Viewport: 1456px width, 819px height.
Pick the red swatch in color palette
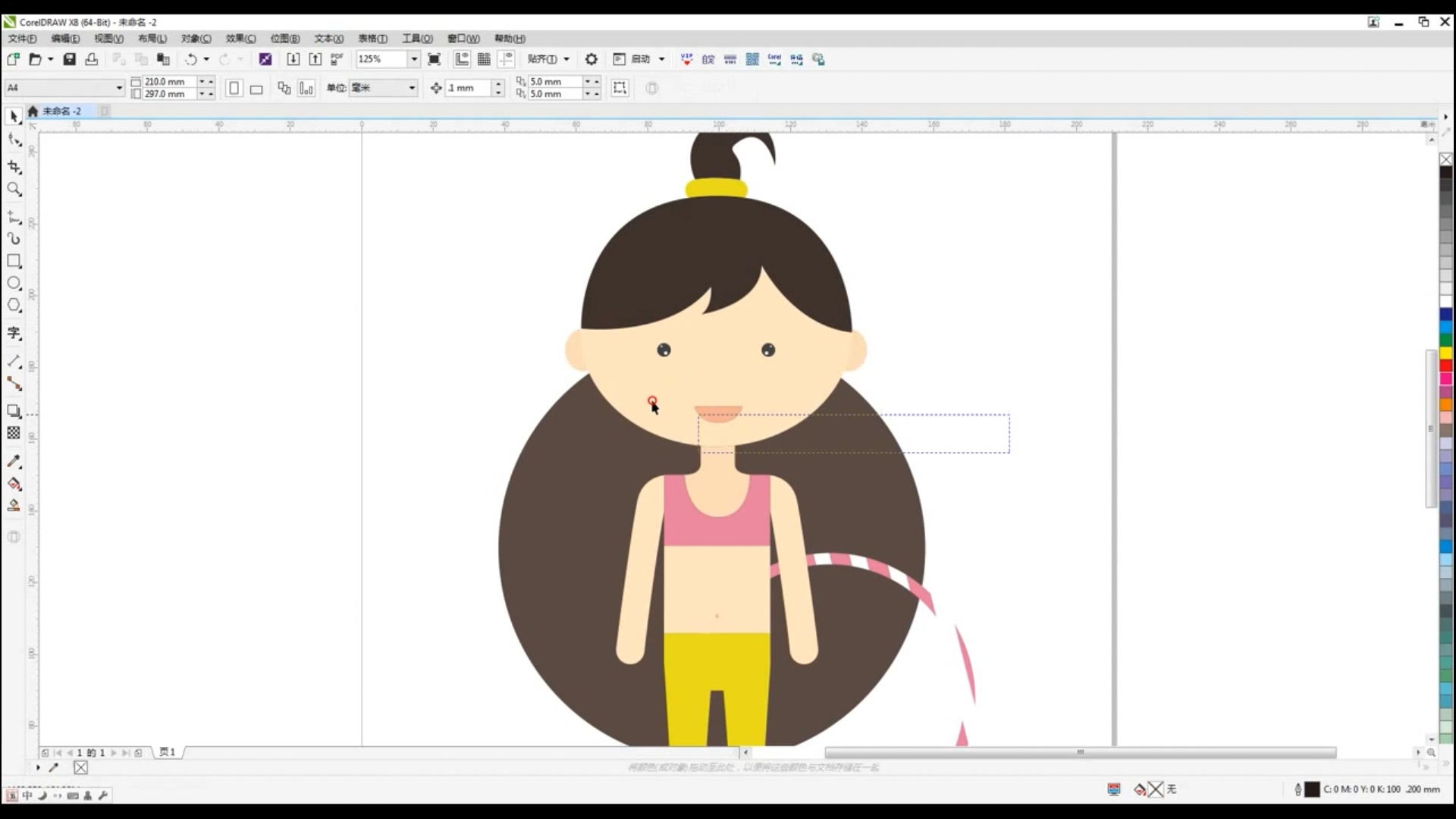click(x=1445, y=366)
